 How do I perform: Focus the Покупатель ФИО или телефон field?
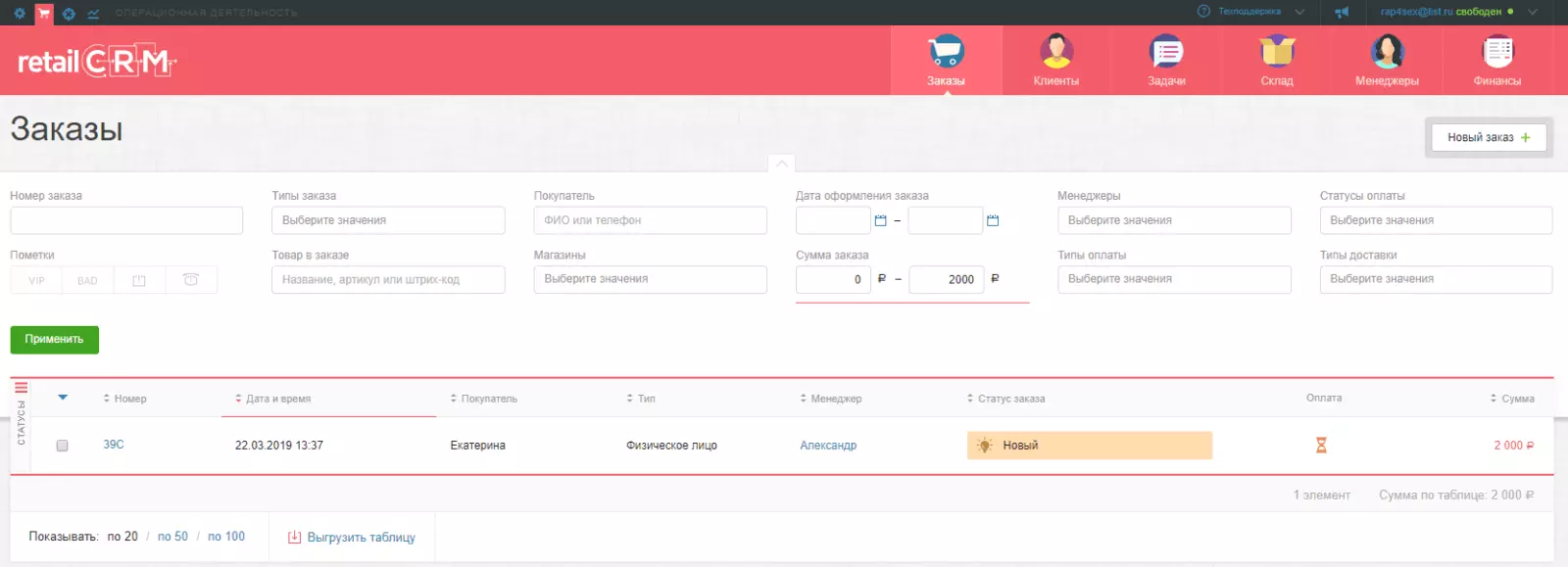pyautogui.click(x=650, y=220)
